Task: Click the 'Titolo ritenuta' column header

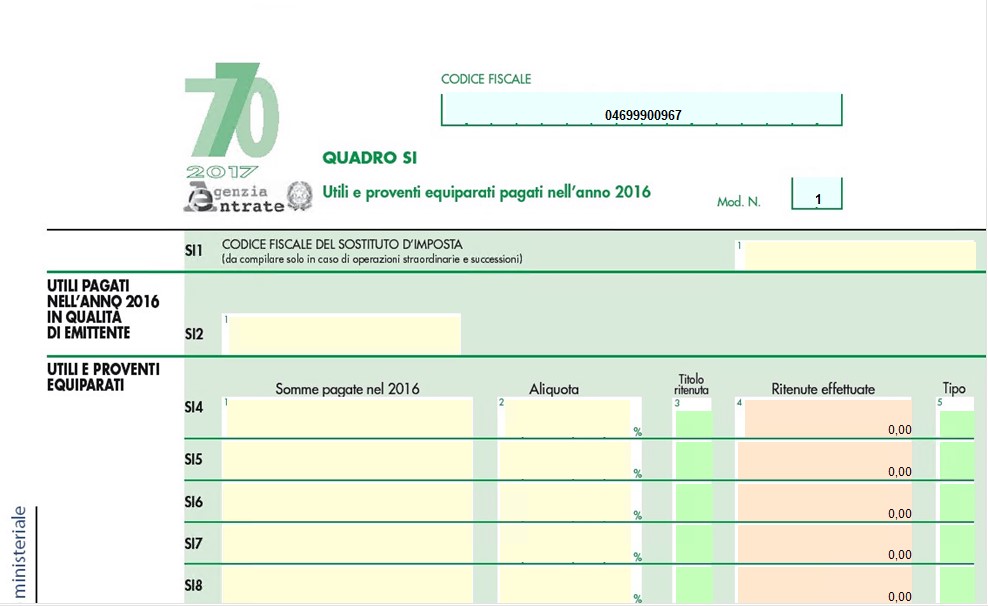Action: pyautogui.click(x=691, y=384)
